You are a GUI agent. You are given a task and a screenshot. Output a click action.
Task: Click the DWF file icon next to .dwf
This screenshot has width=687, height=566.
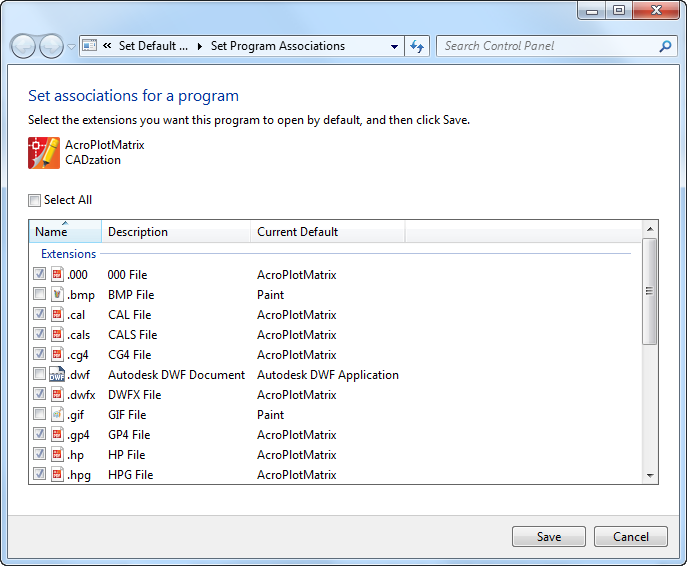(x=57, y=374)
